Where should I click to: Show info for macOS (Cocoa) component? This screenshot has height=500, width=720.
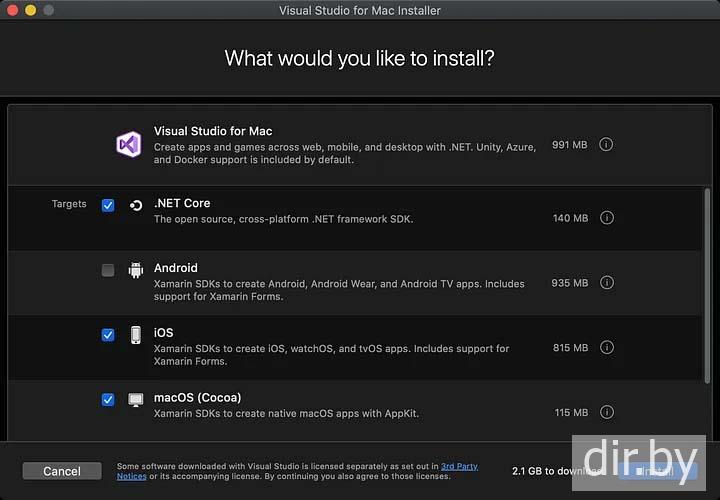[606, 412]
